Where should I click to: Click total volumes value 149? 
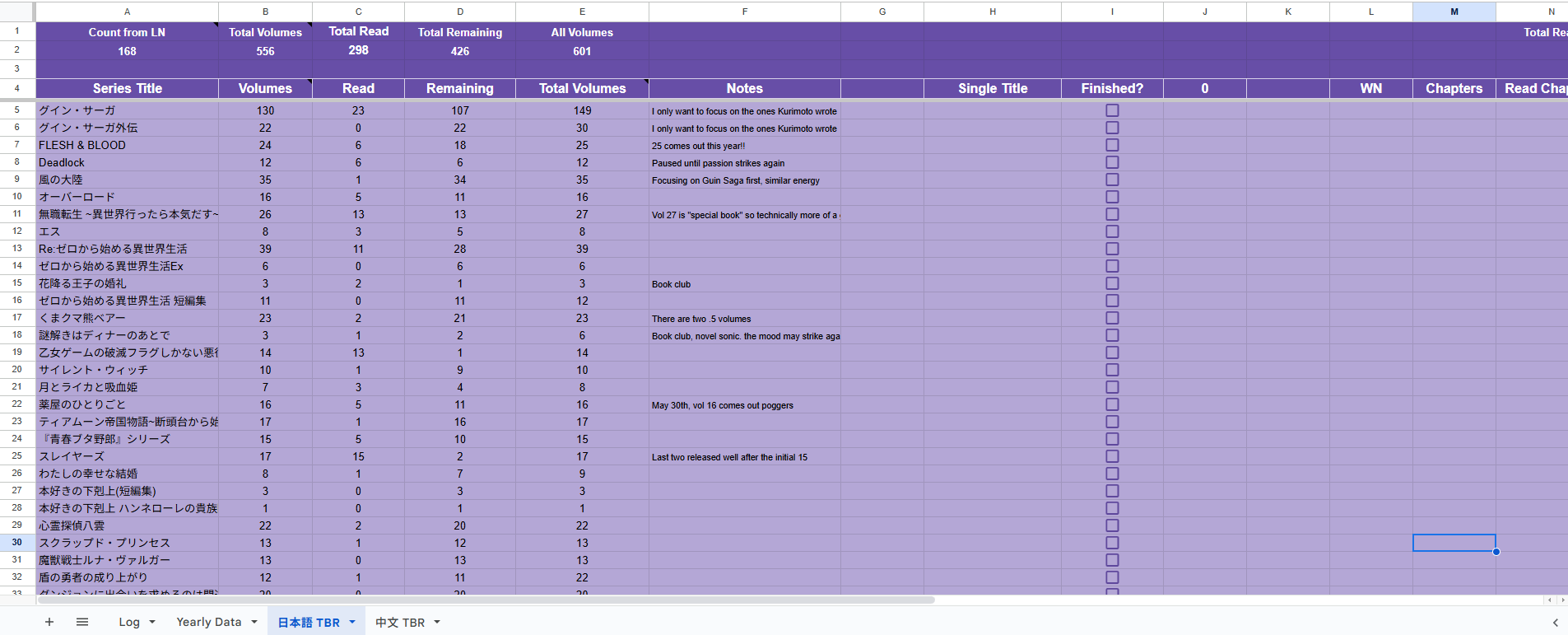coord(582,110)
